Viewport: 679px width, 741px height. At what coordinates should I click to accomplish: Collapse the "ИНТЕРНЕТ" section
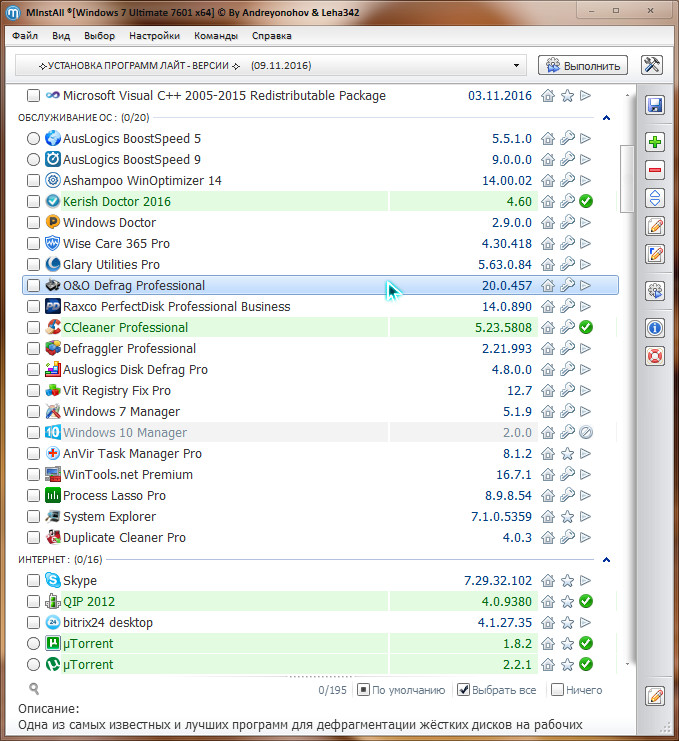(607, 560)
